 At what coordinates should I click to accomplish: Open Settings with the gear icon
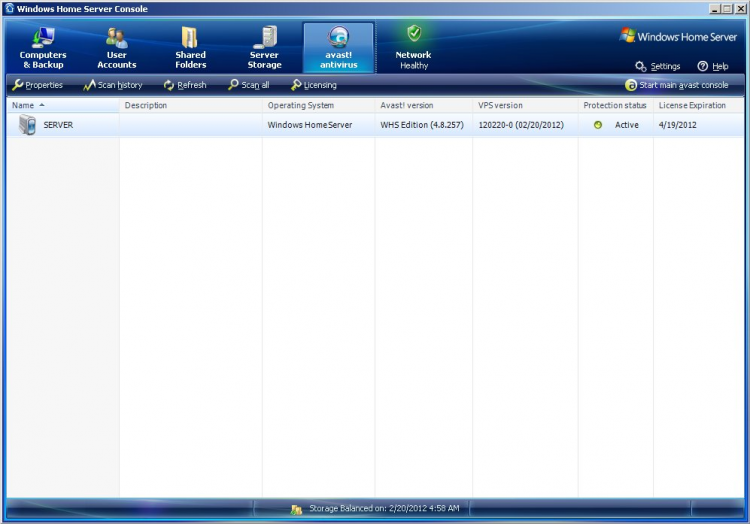640,66
